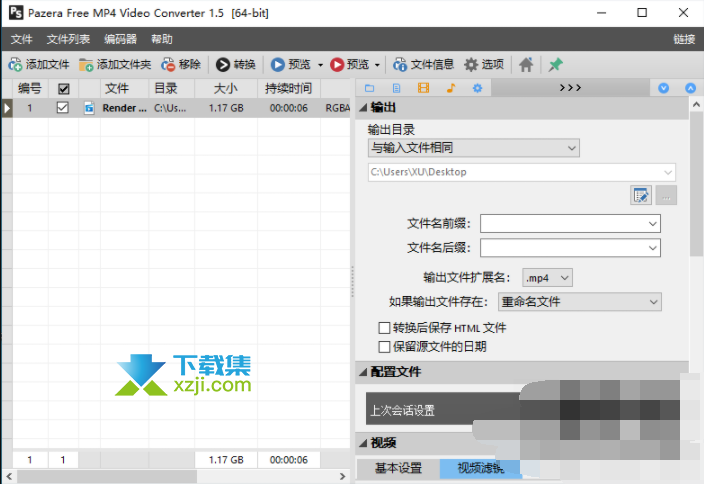
Task: Start conversion with the 转换 button
Action: (x=236, y=65)
